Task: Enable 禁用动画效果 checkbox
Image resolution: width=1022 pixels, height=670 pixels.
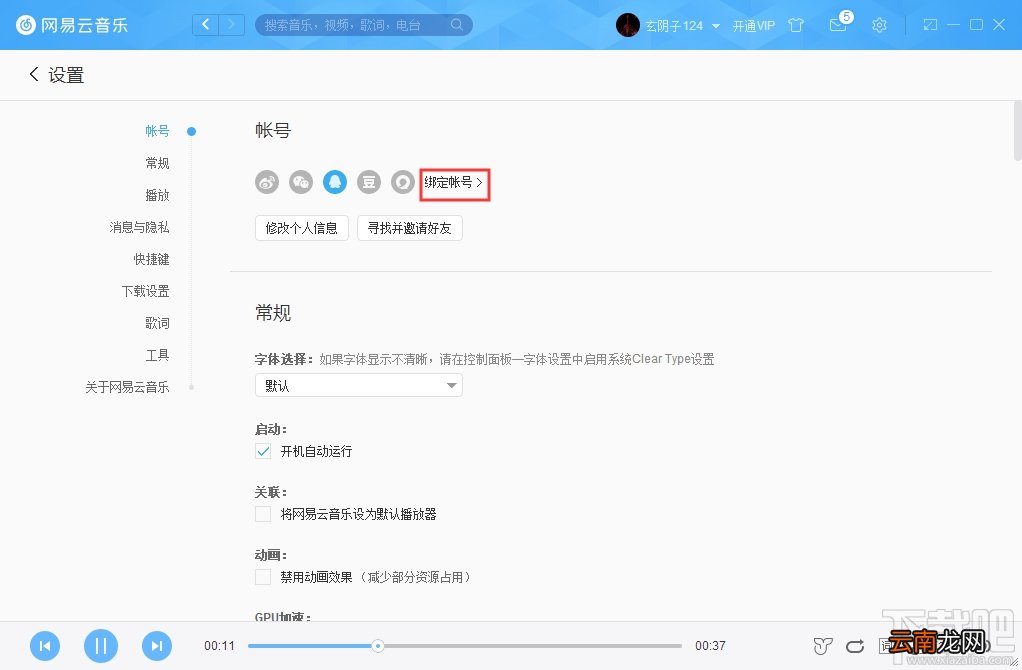Action: point(263,577)
